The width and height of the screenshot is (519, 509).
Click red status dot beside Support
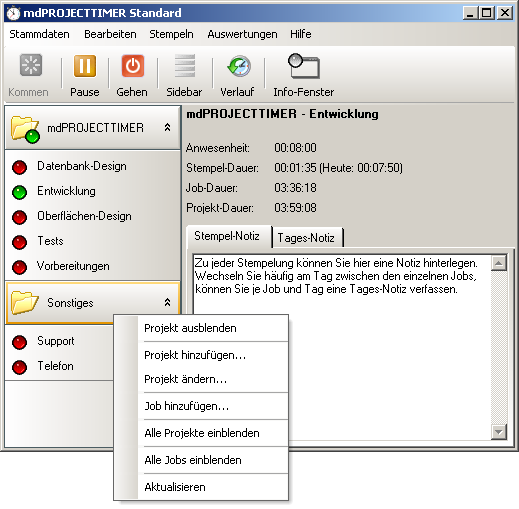(x=19, y=342)
